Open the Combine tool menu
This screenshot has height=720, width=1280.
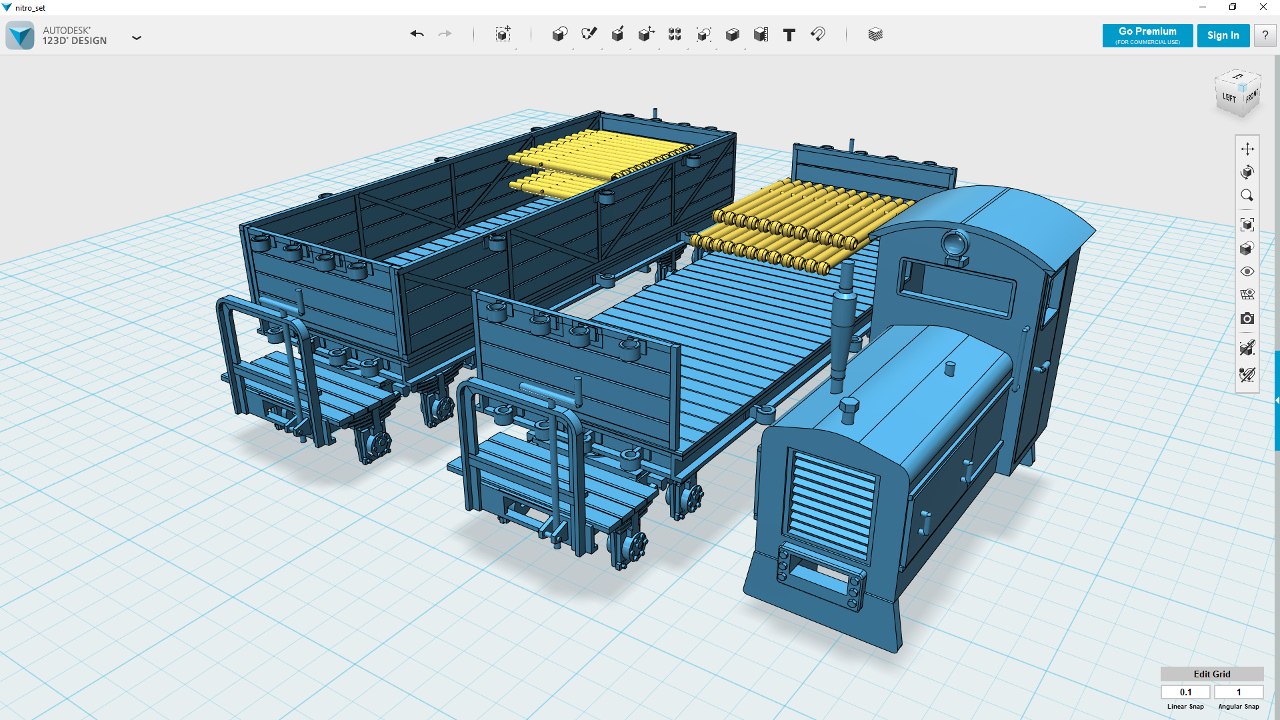[732, 34]
